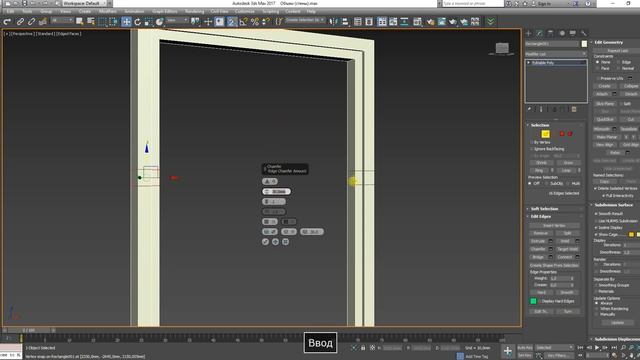
Task: Collapse the Selection rollout
Action: click(540, 125)
